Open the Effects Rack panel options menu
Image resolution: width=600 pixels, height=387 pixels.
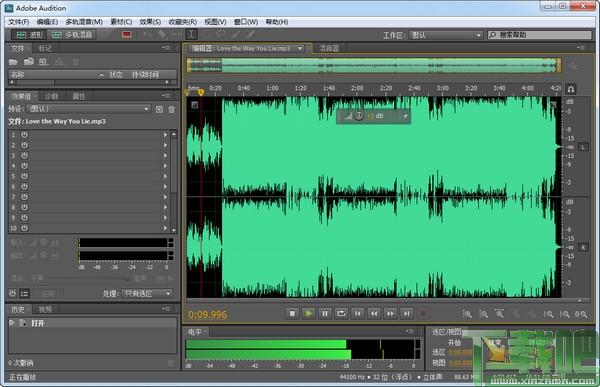click(x=166, y=95)
